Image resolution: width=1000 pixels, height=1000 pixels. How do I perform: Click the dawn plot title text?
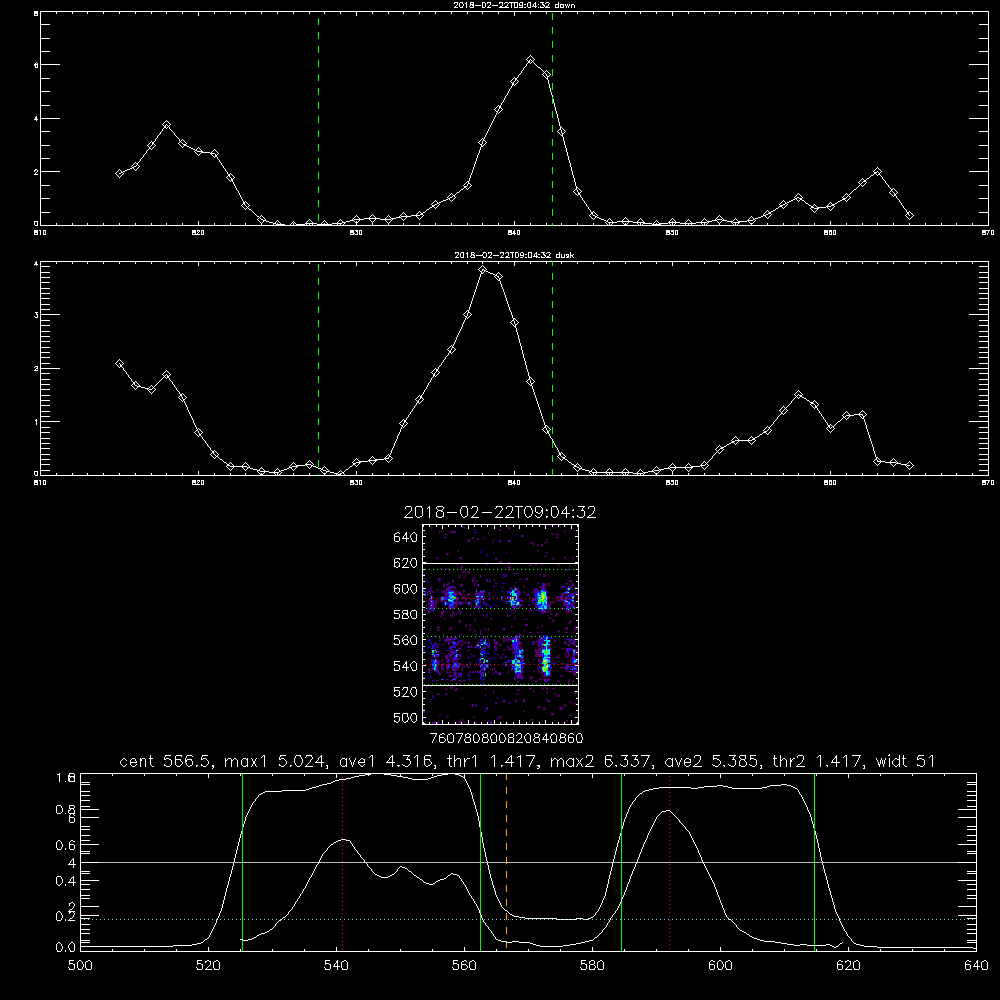pos(514,5)
